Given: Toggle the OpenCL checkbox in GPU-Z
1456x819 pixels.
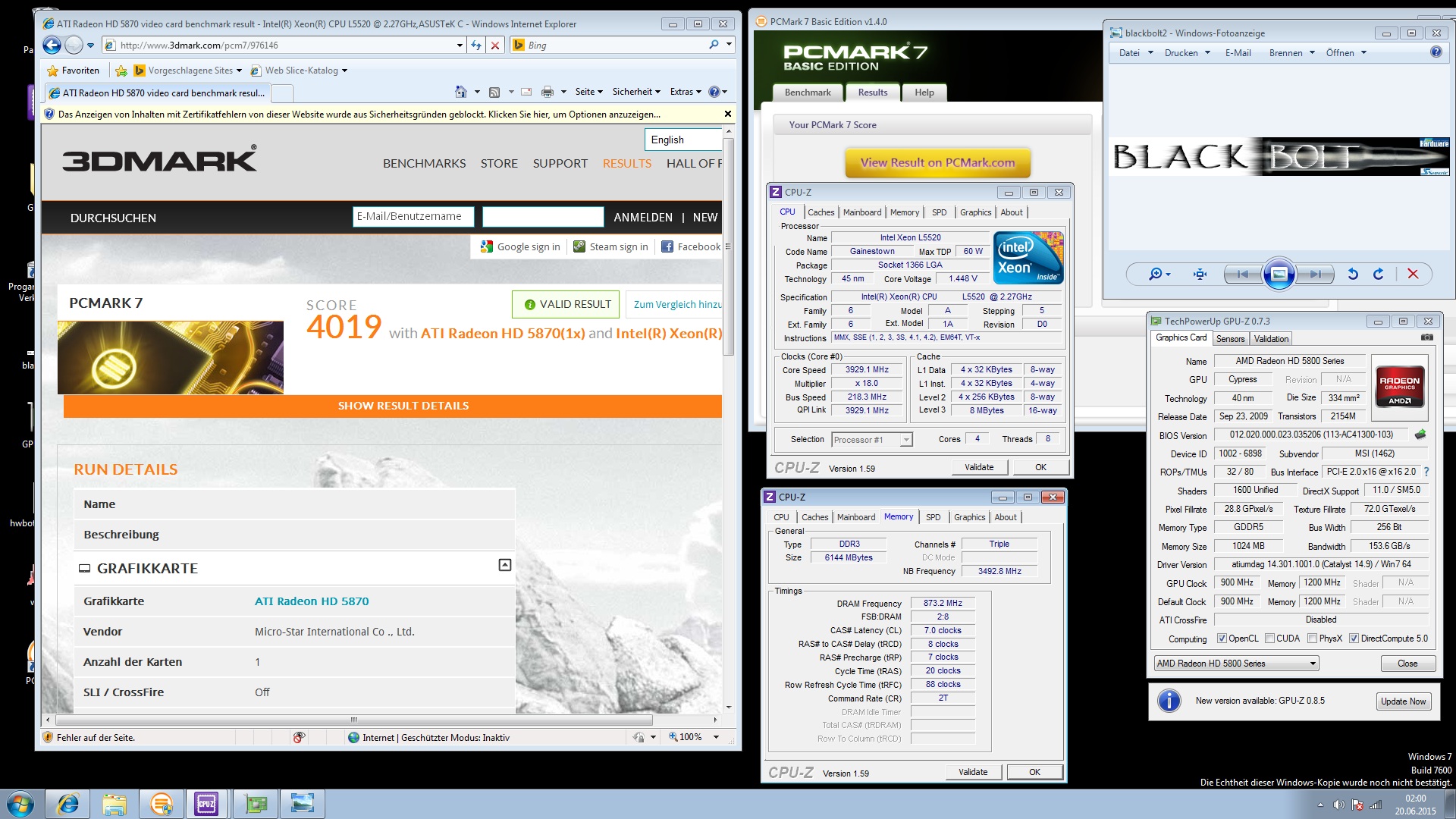Looking at the screenshot, I should tap(1222, 639).
